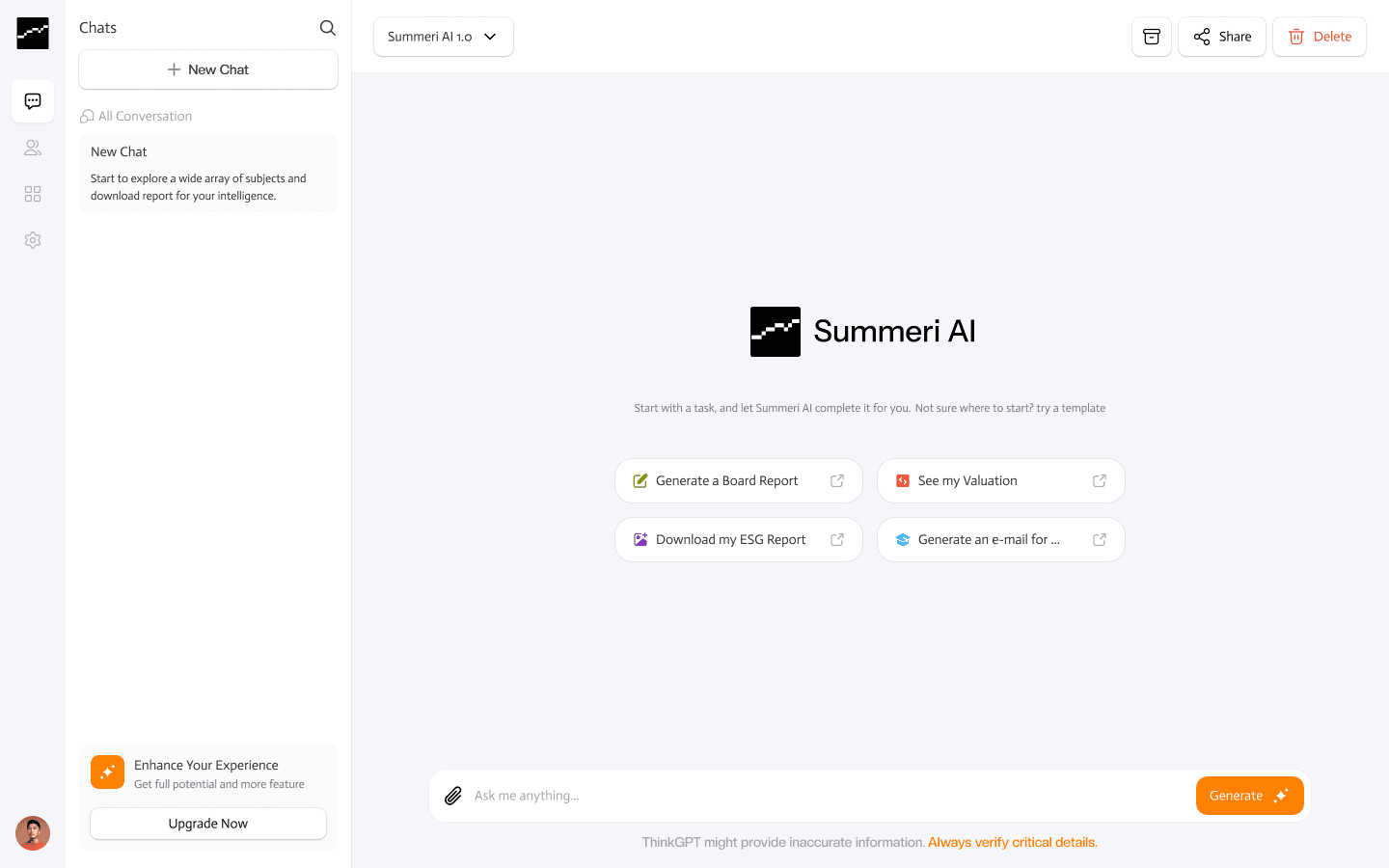This screenshot has width=1389, height=868.
Task: Click the 'Enhance Your Experience' heading
Action: [x=206, y=765]
